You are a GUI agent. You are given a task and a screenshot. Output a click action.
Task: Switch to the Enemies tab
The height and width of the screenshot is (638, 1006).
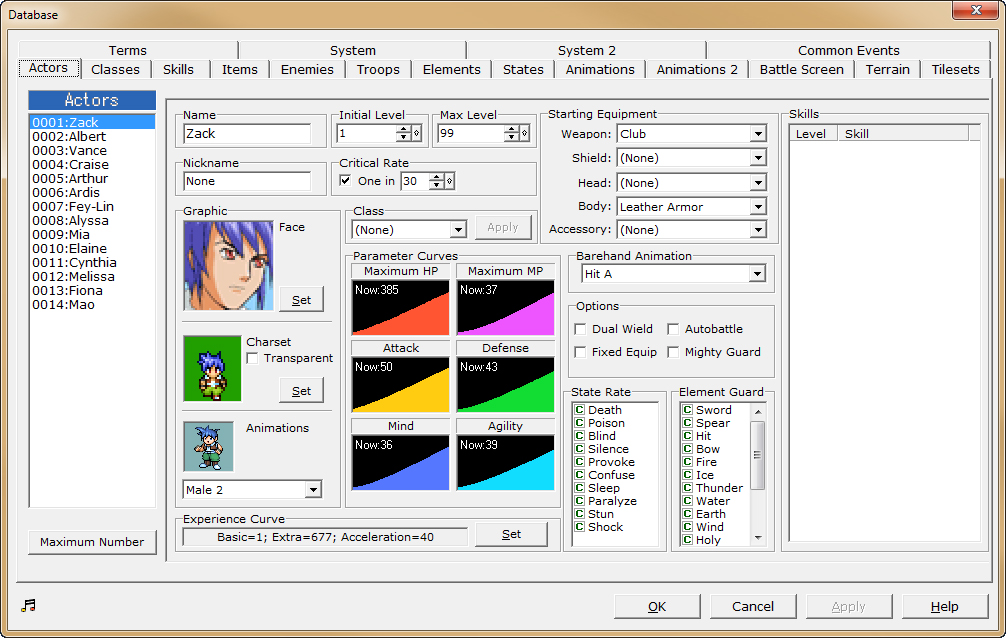[307, 69]
